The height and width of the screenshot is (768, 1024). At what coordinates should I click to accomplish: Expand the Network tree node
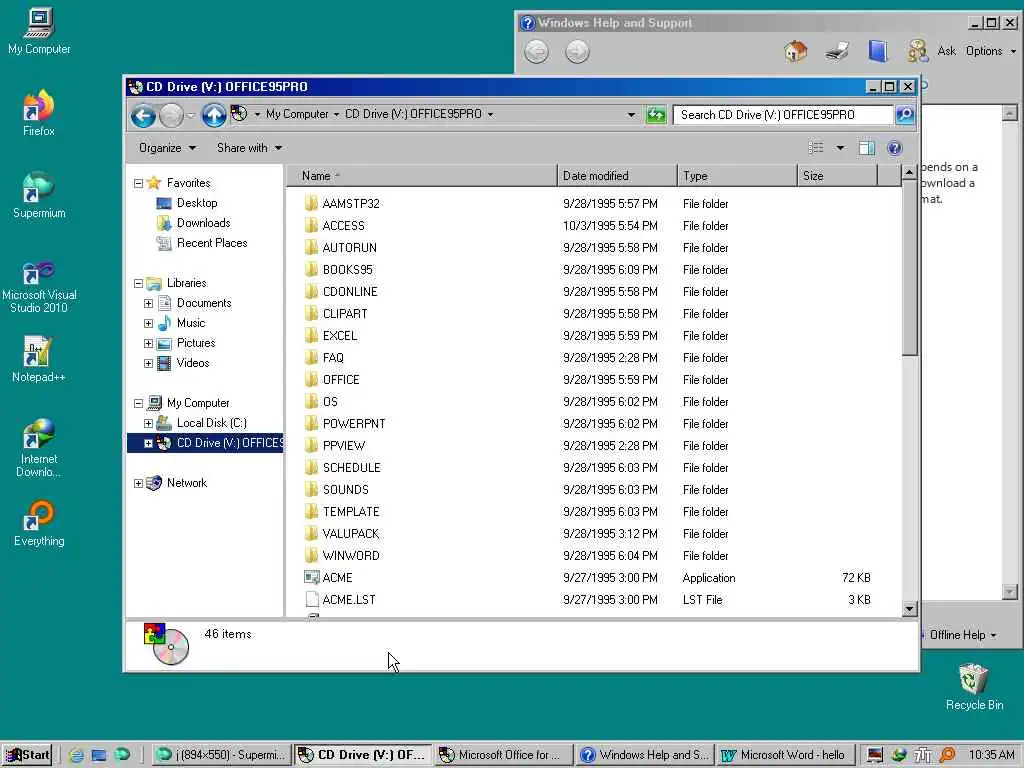tap(138, 483)
